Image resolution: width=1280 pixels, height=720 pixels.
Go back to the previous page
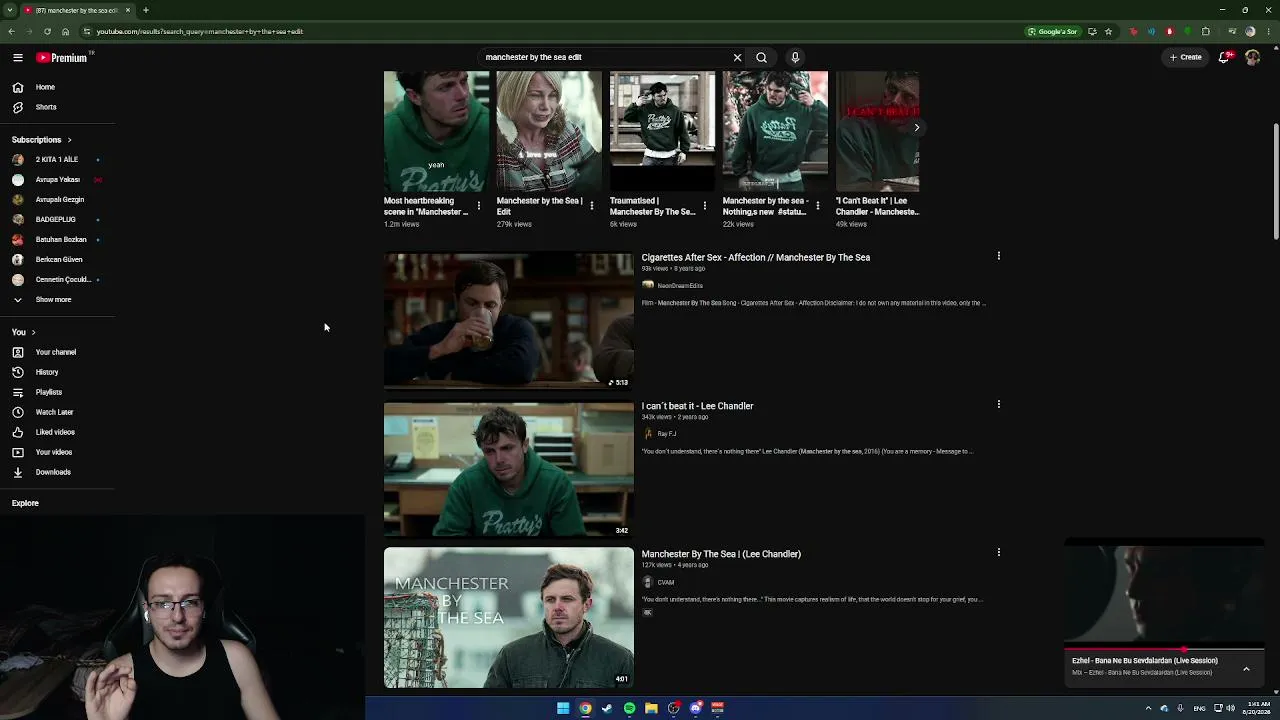point(11,31)
